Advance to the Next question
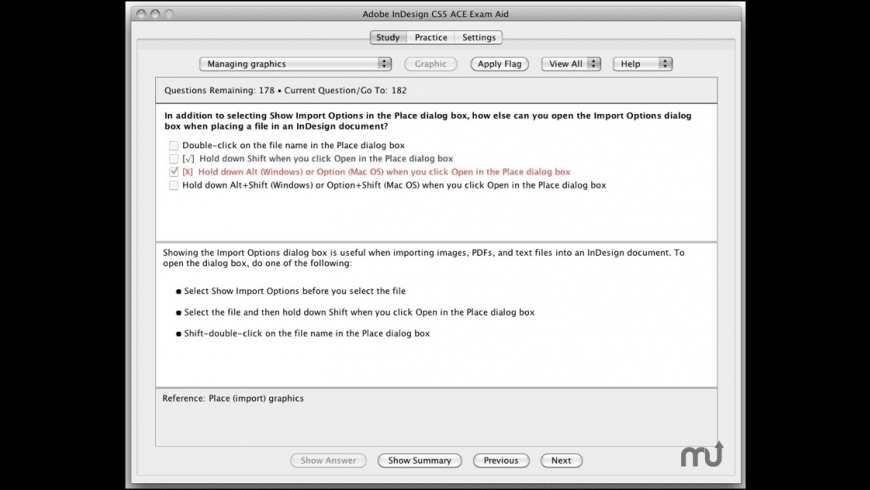 tap(561, 461)
